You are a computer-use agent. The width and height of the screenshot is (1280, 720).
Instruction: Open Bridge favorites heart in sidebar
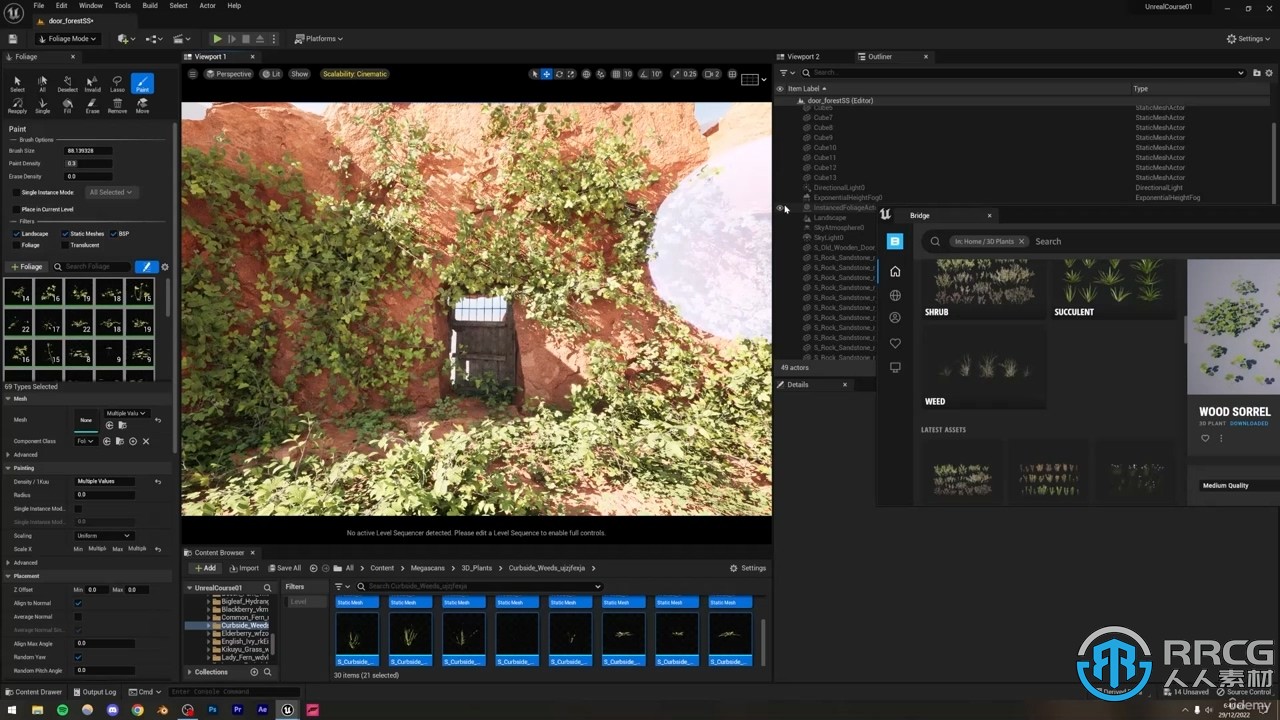895,343
